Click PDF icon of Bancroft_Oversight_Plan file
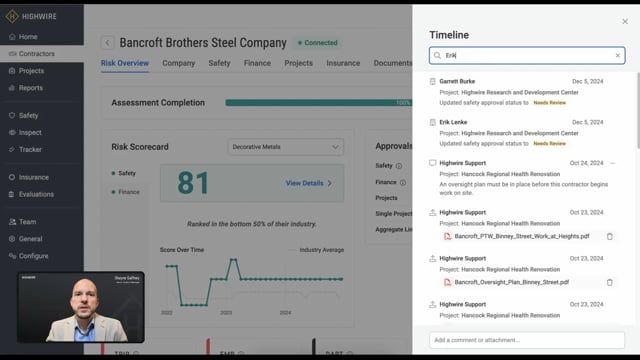The image size is (640, 360). pos(447,282)
